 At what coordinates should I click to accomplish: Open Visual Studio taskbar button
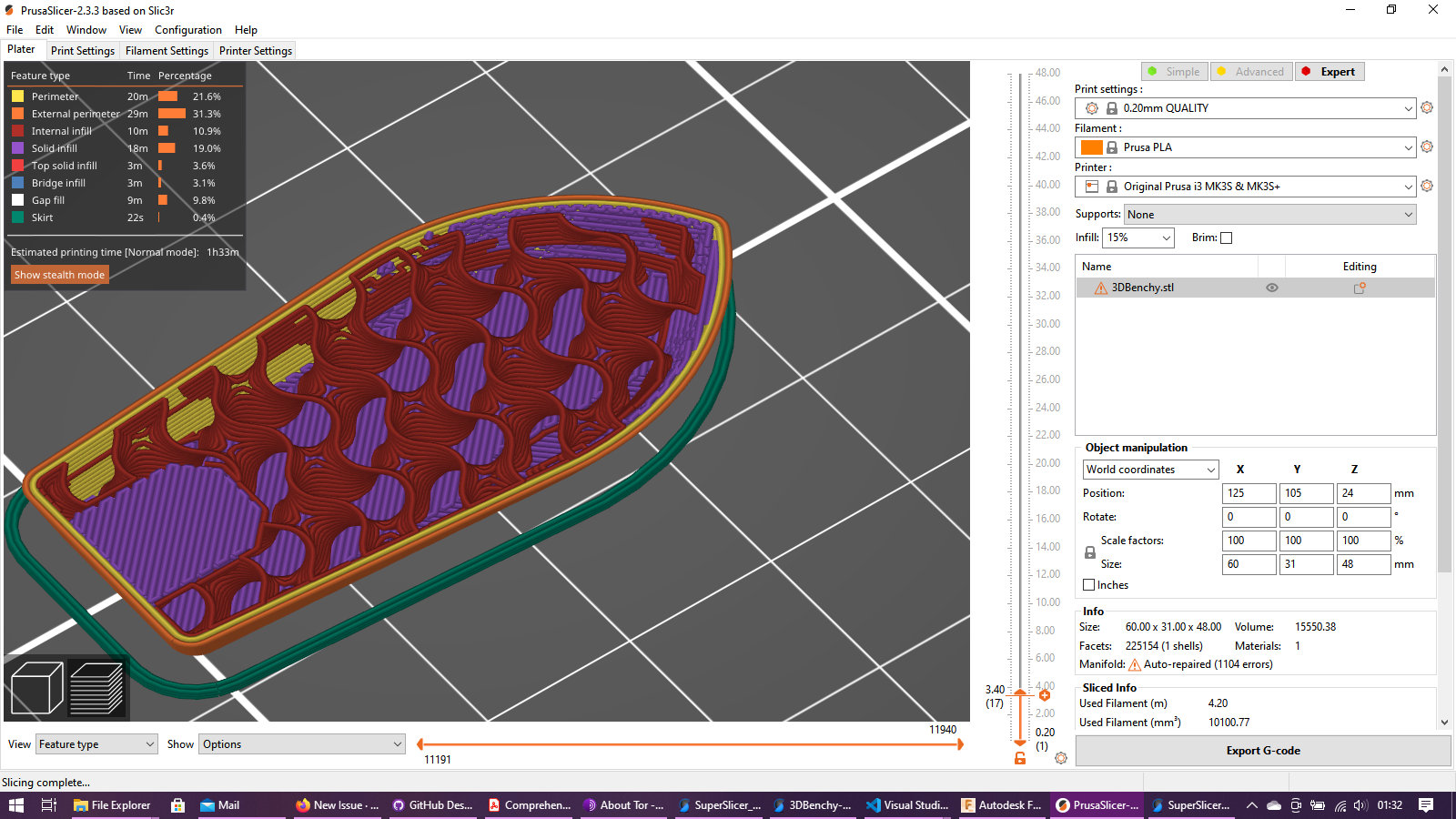(x=908, y=805)
